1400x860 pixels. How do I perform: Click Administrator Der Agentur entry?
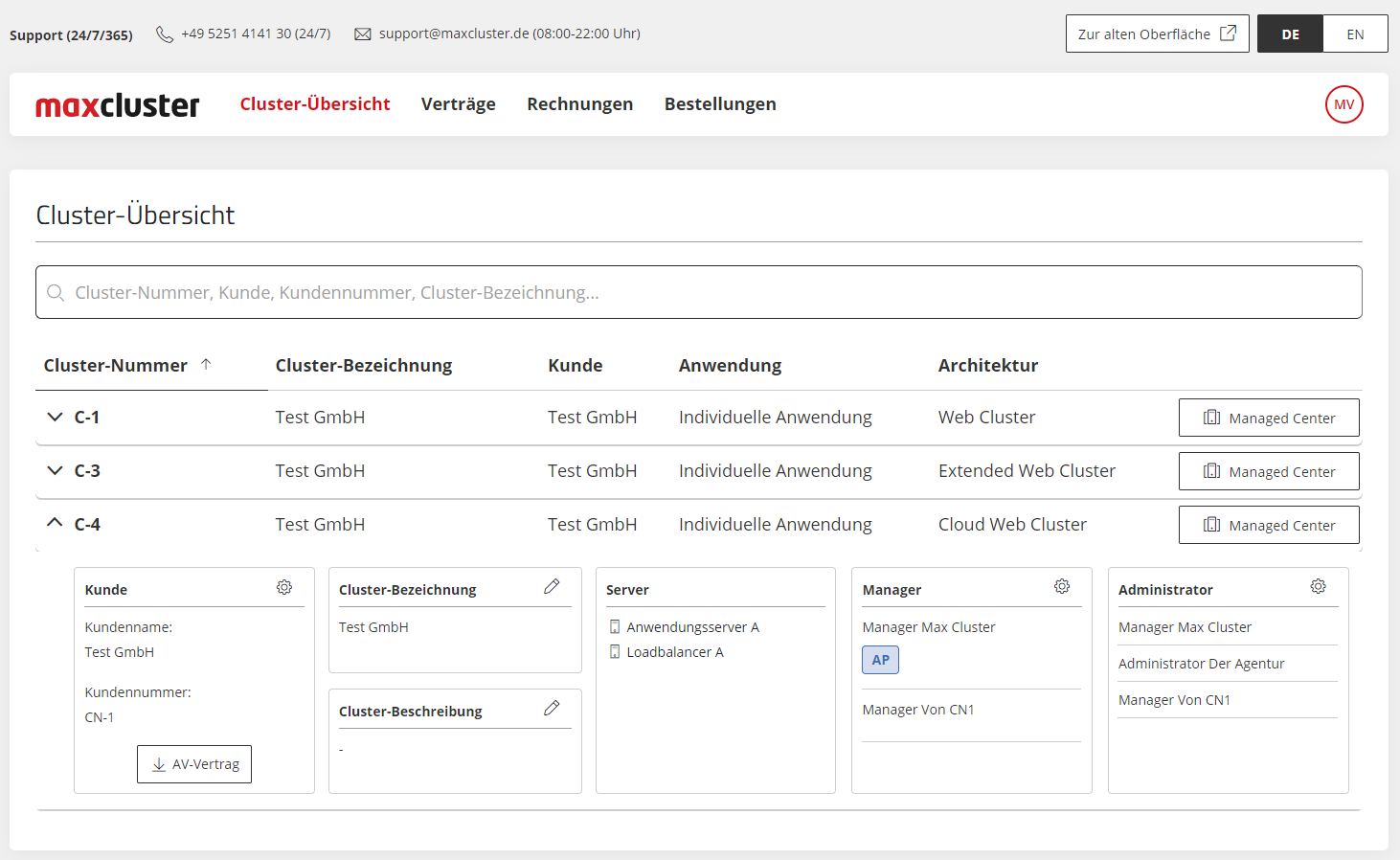point(1202,664)
